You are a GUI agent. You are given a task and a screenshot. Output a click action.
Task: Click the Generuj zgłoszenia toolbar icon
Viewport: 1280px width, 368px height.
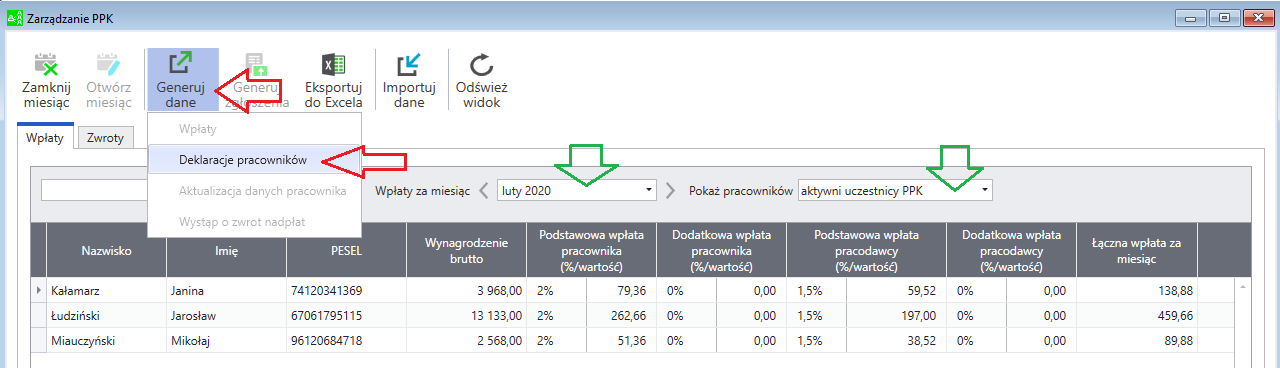click(x=256, y=65)
